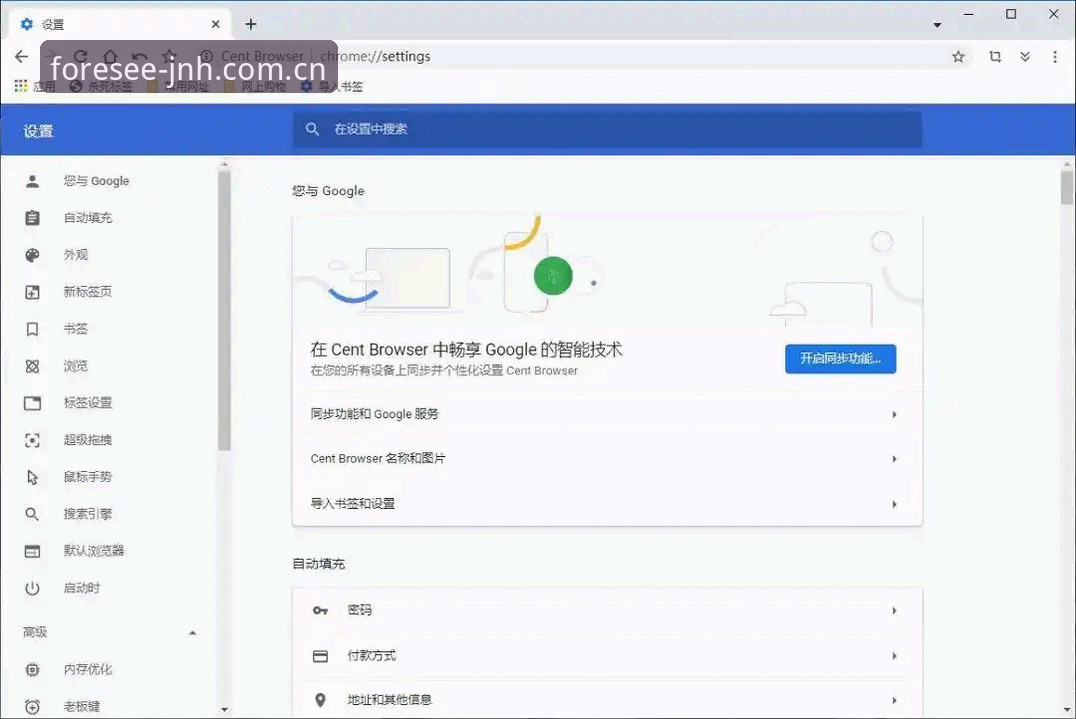1076x719 pixels.
Task: Open 鼠标手势 settings section
Action: [88, 477]
